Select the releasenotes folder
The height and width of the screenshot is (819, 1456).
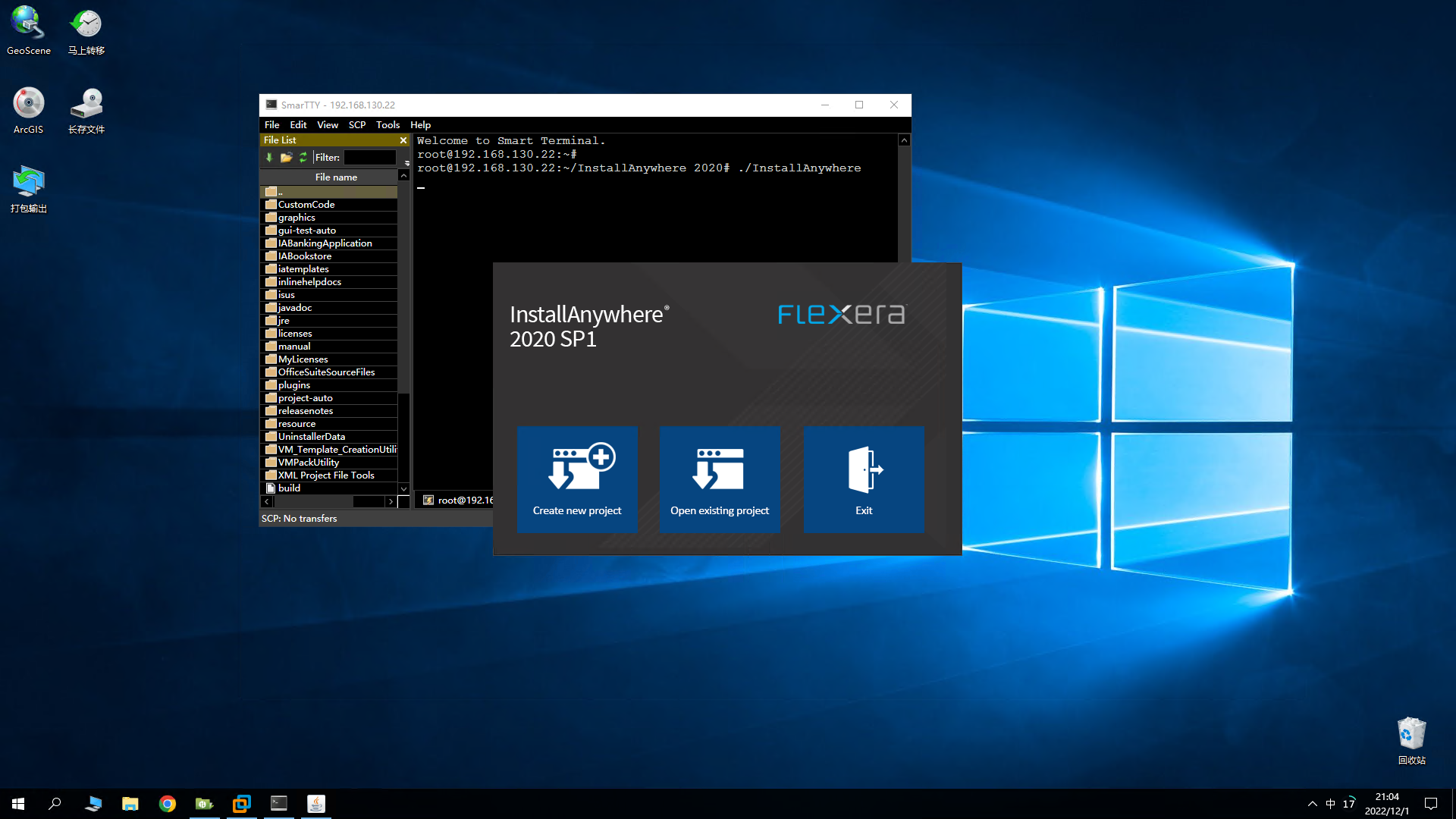pyautogui.click(x=329, y=411)
